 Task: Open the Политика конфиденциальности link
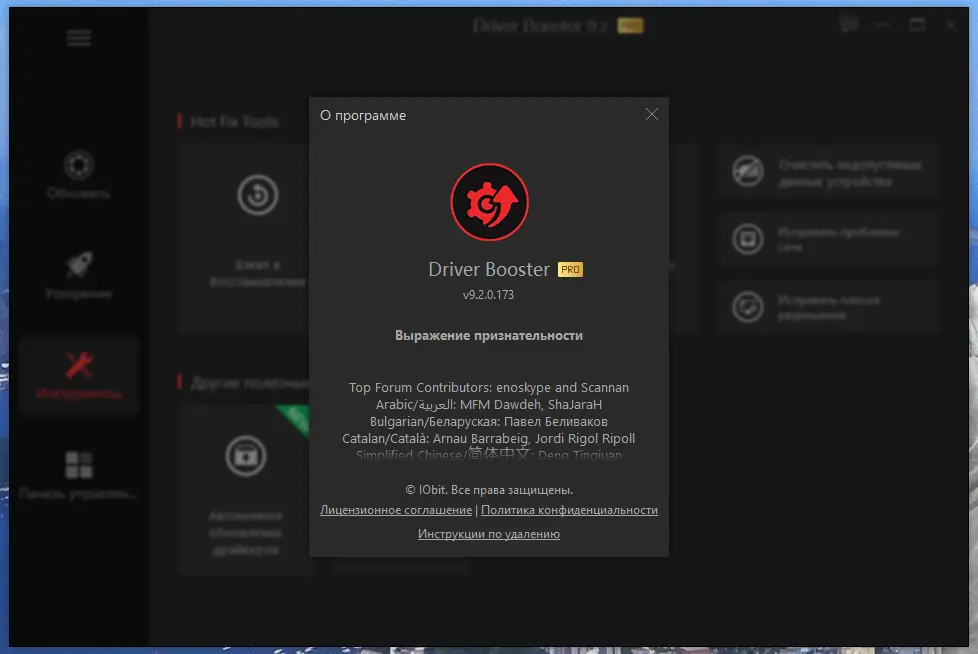pyautogui.click(x=570, y=510)
